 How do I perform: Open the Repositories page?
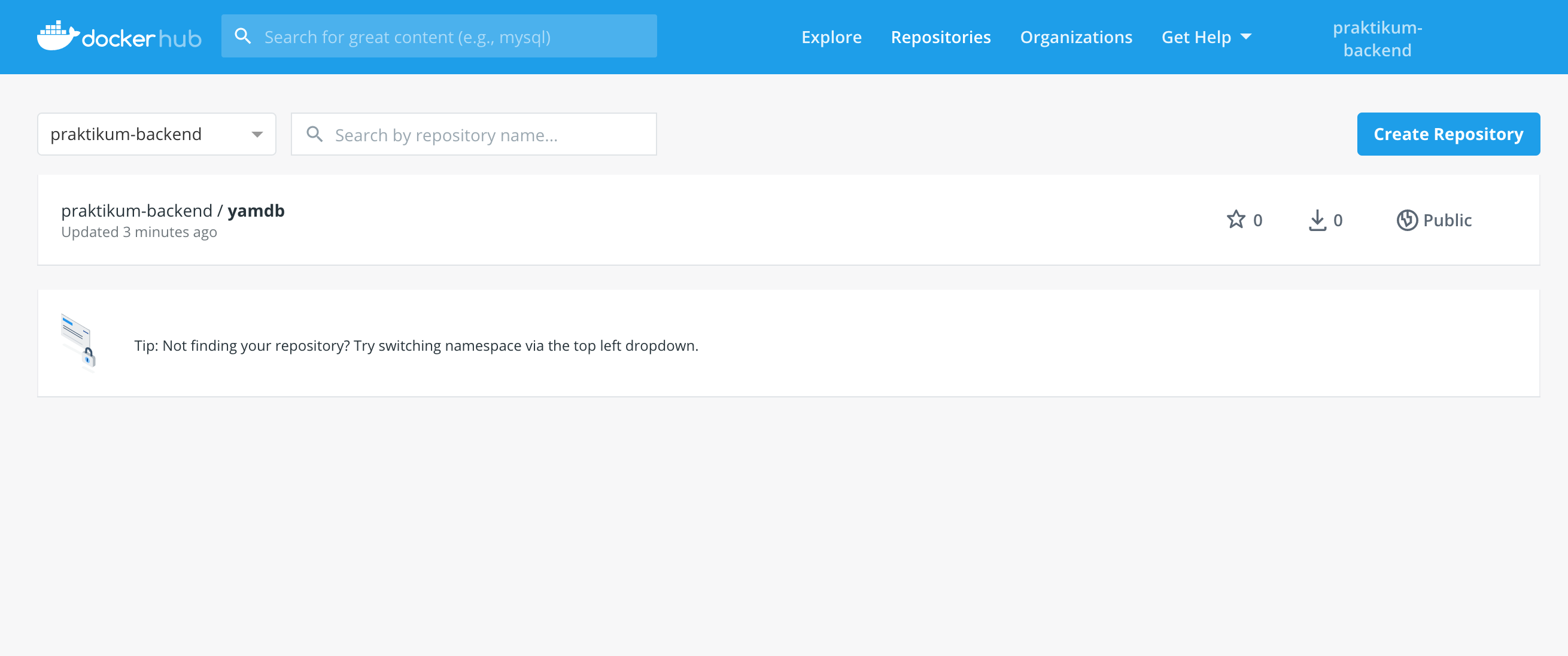click(940, 37)
